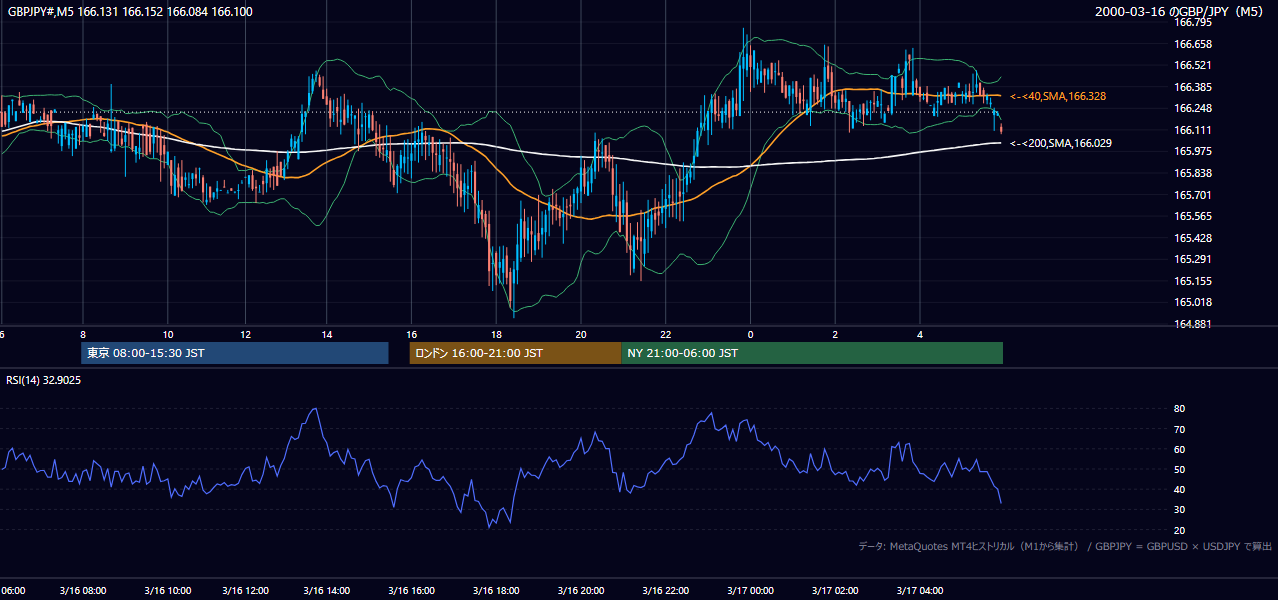
Task: Click price axis value 166.385
Action: (1194, 87)
